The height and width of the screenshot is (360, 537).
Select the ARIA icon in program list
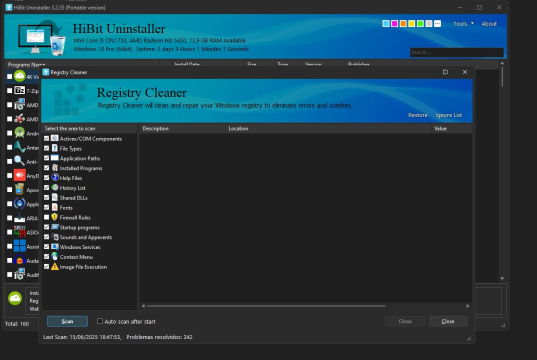click(20, 218)
